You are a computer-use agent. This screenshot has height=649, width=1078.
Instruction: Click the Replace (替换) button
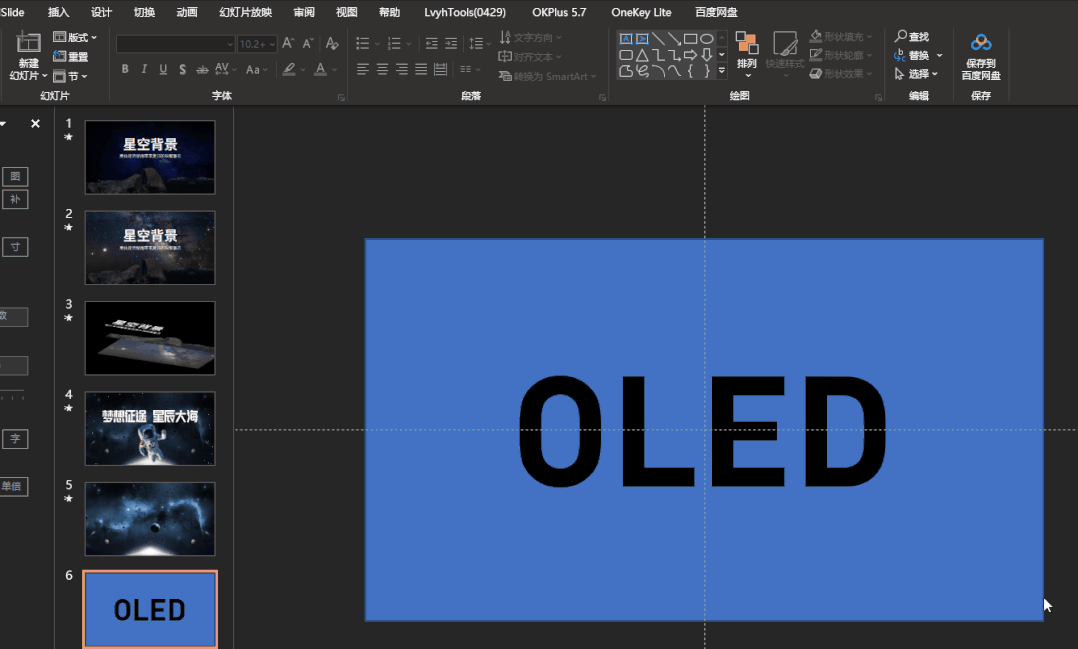917,55
